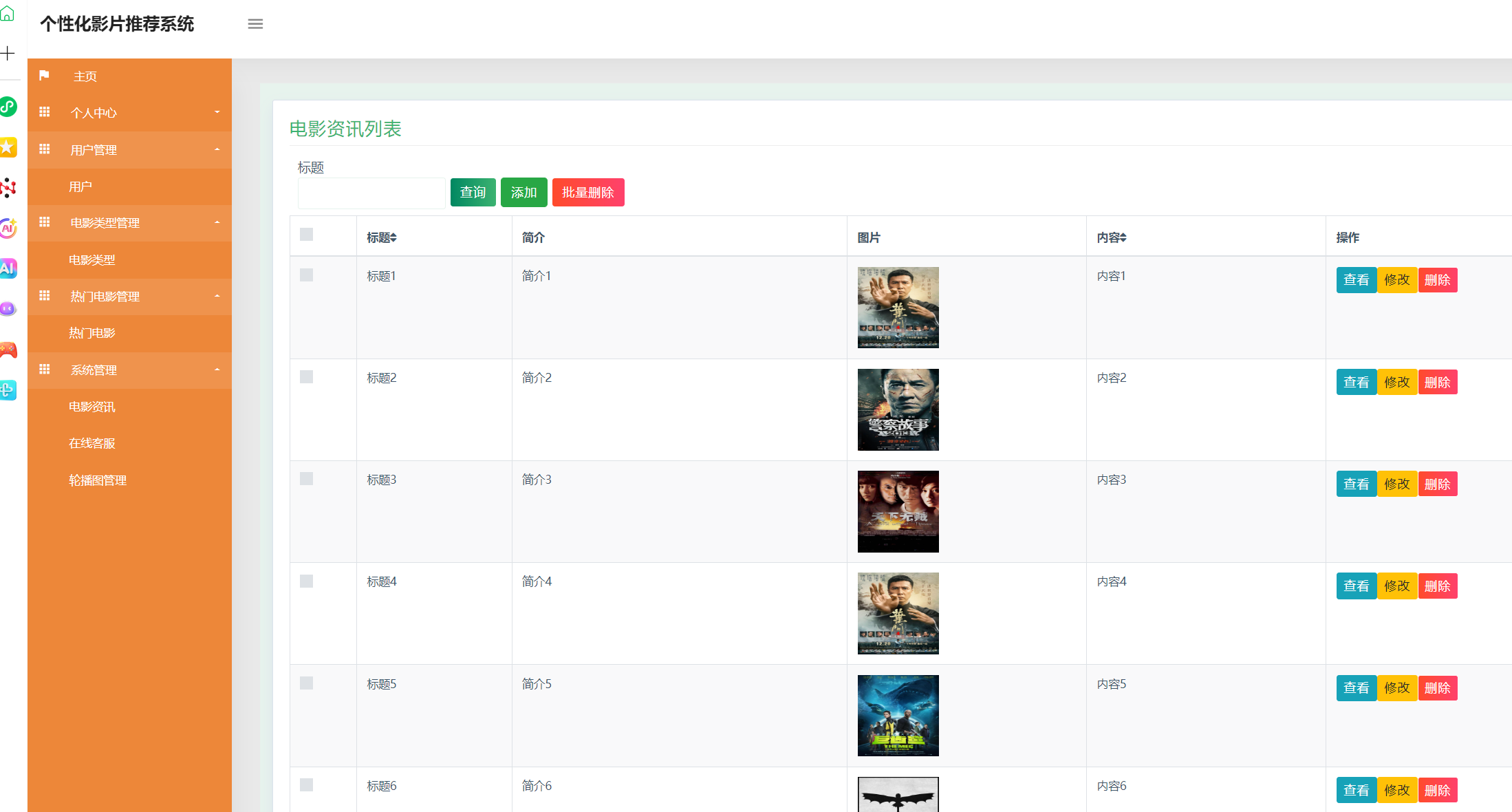Image resolution: width=1512 pixels, height=812 pixels.
Task: Click the grid icon next to 个人中心
Action: point(45,112)
